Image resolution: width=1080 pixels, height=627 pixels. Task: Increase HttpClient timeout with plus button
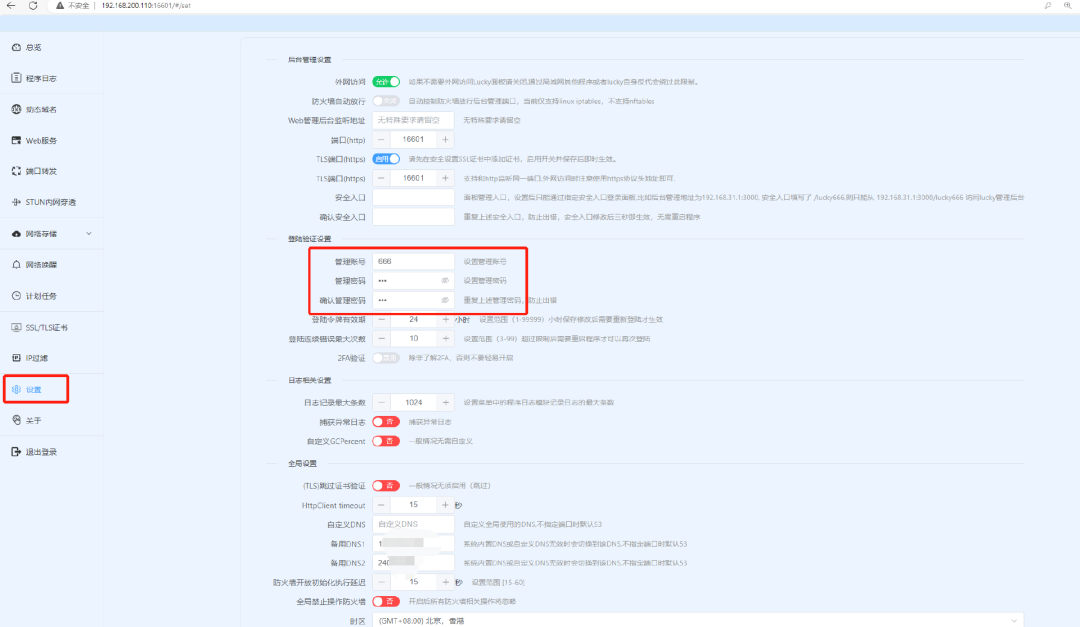(x=446, y=505)
